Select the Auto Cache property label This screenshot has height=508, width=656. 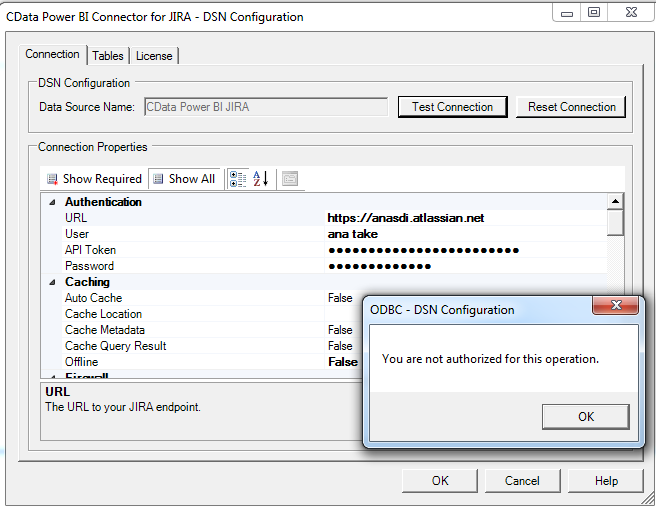coord(94,298)
